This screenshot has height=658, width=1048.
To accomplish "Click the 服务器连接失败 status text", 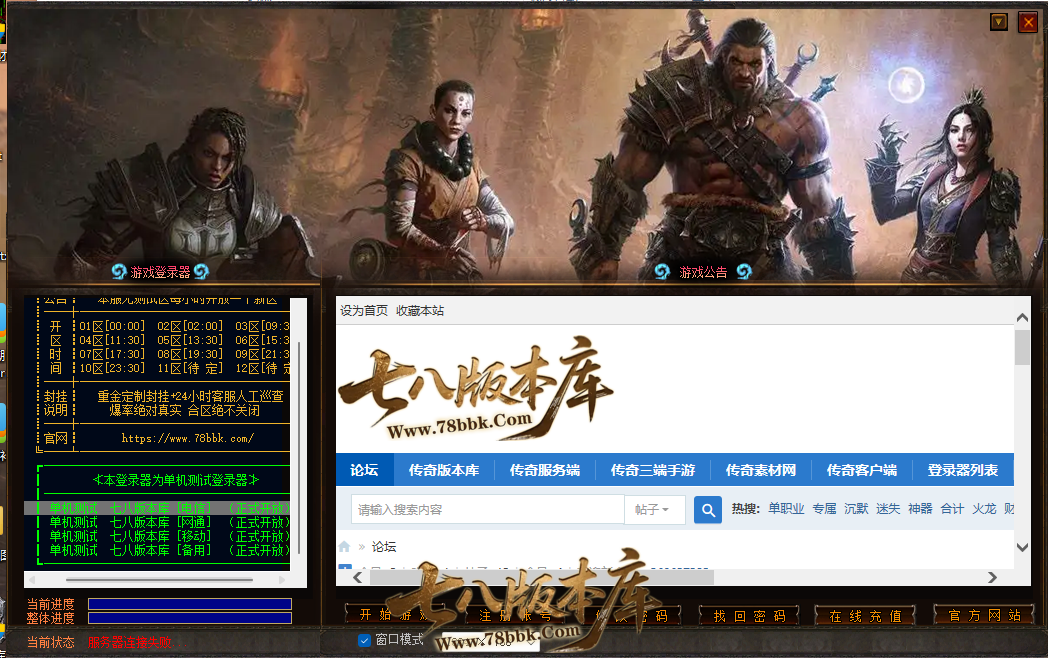I will tap(130, 643).
